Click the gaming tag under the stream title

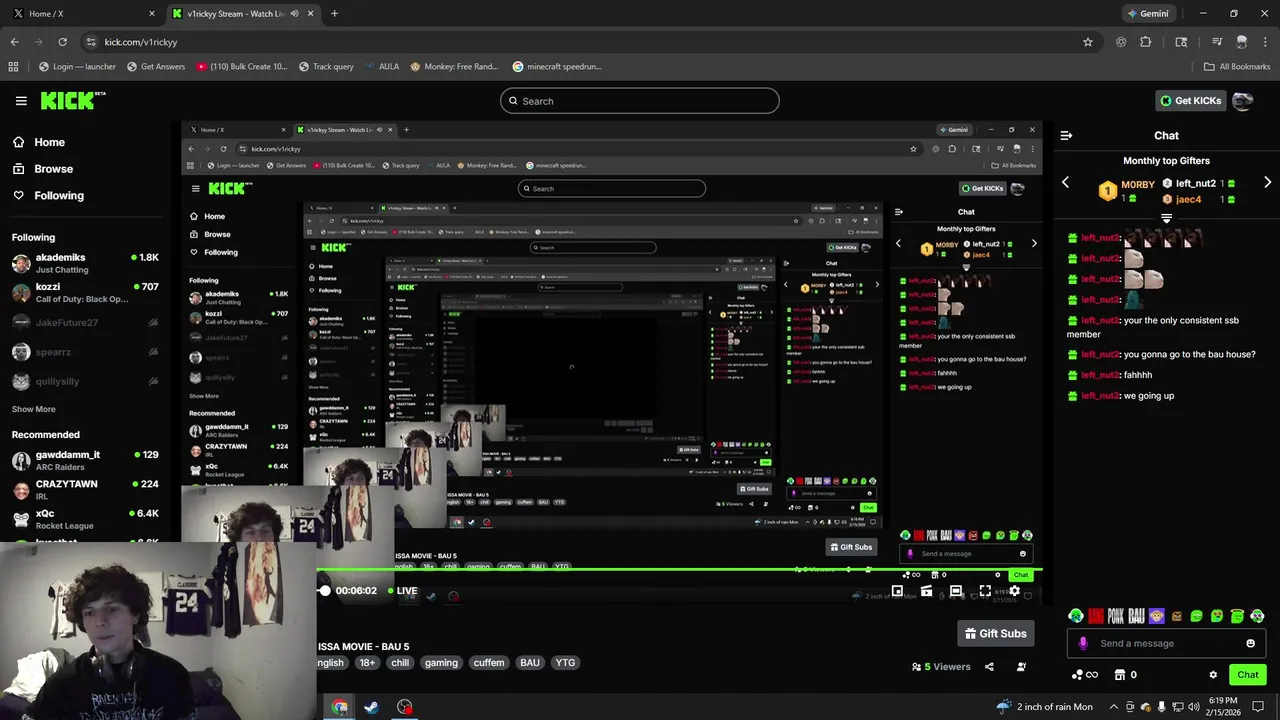coord(441,663)
